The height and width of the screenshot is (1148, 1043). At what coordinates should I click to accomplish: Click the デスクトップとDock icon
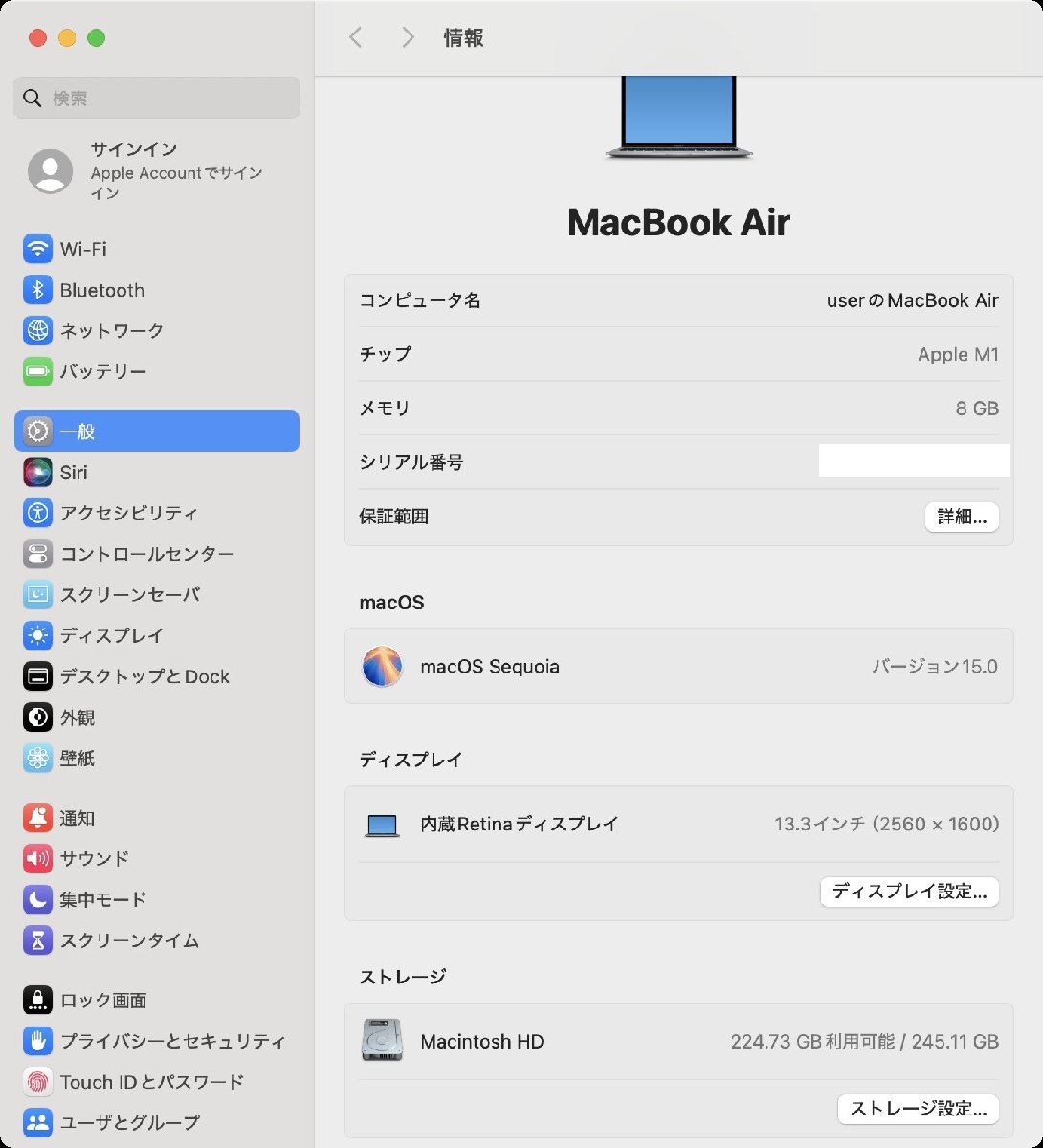37,676
